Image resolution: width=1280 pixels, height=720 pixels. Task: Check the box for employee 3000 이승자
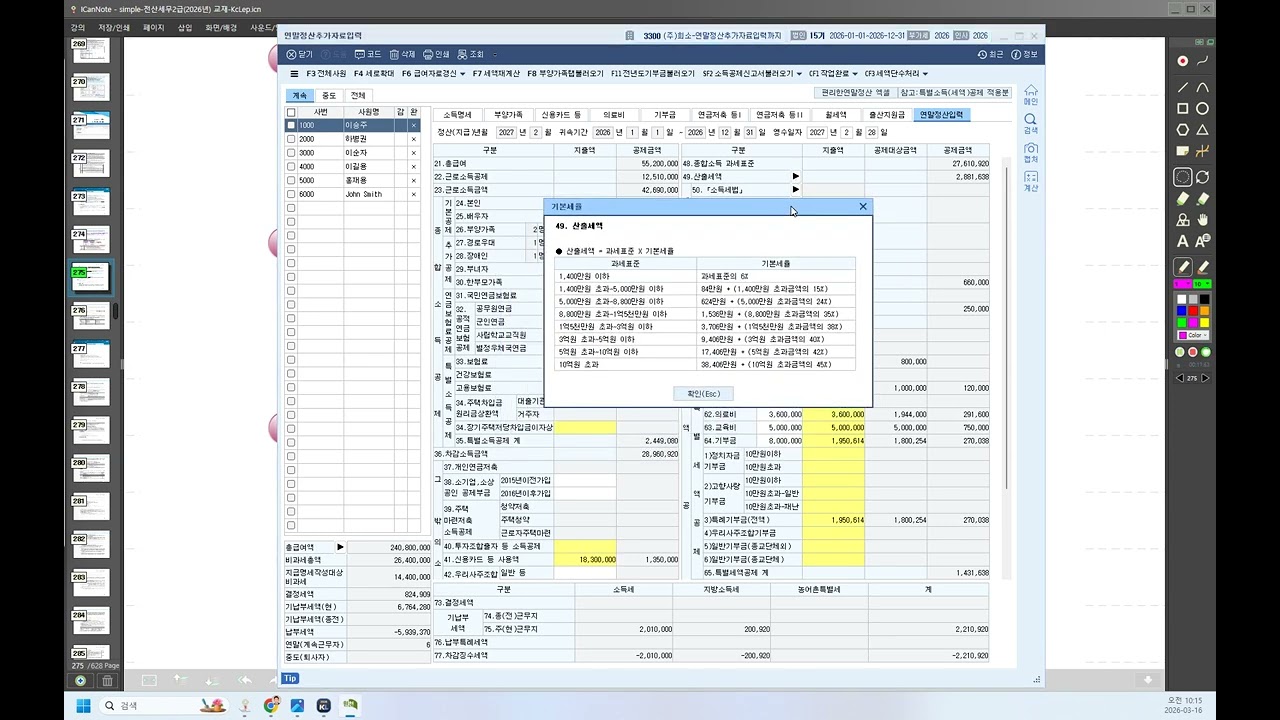[291, 153]
